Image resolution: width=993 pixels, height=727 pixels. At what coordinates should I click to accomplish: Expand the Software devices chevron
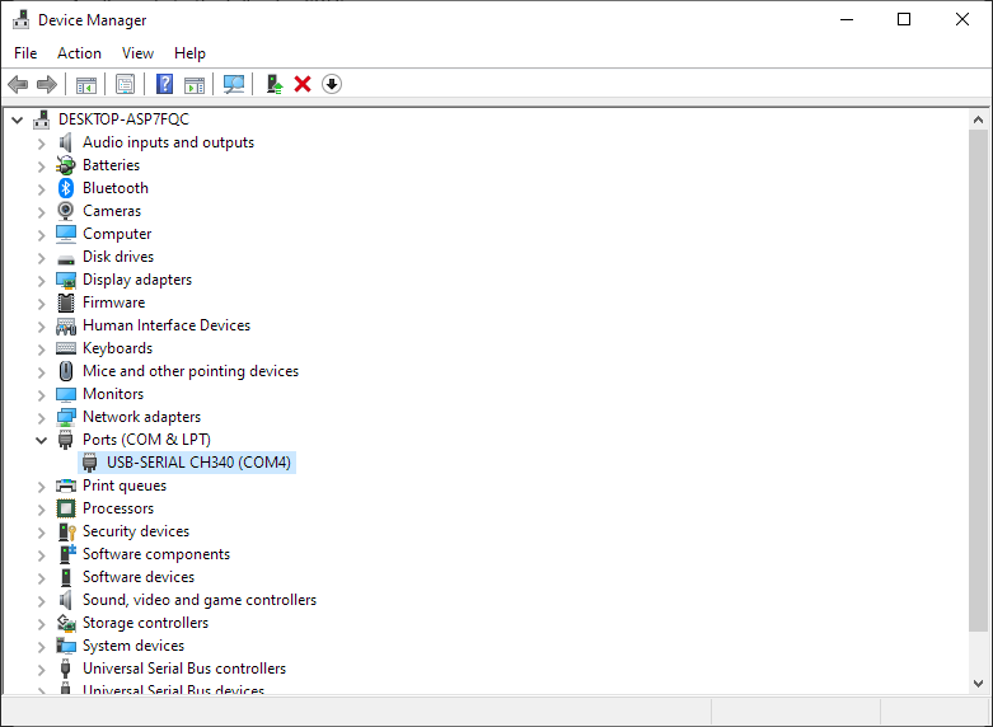point(41,579)
